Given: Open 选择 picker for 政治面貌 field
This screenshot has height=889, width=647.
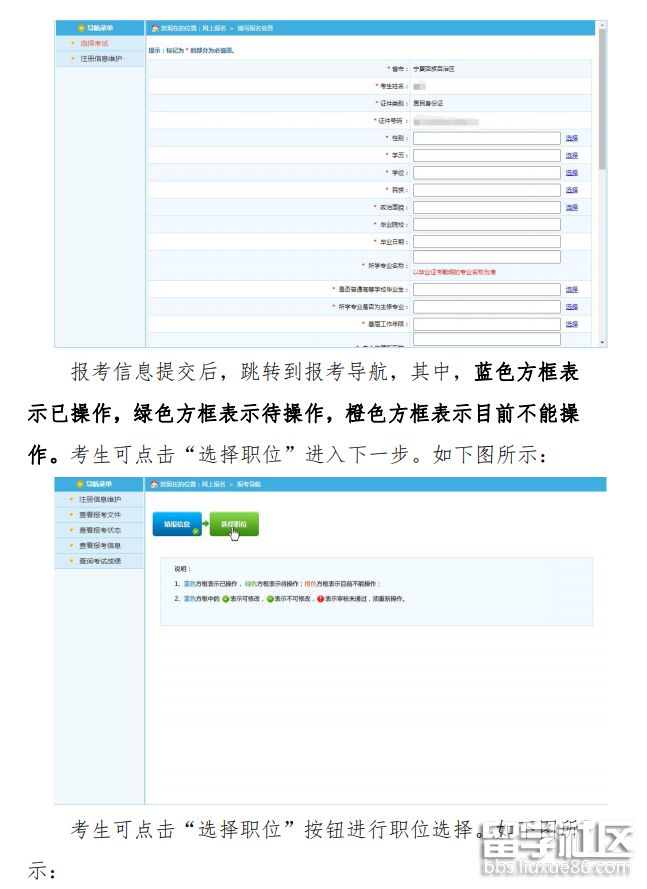Looking at the screenshot, I should point(571,207).
